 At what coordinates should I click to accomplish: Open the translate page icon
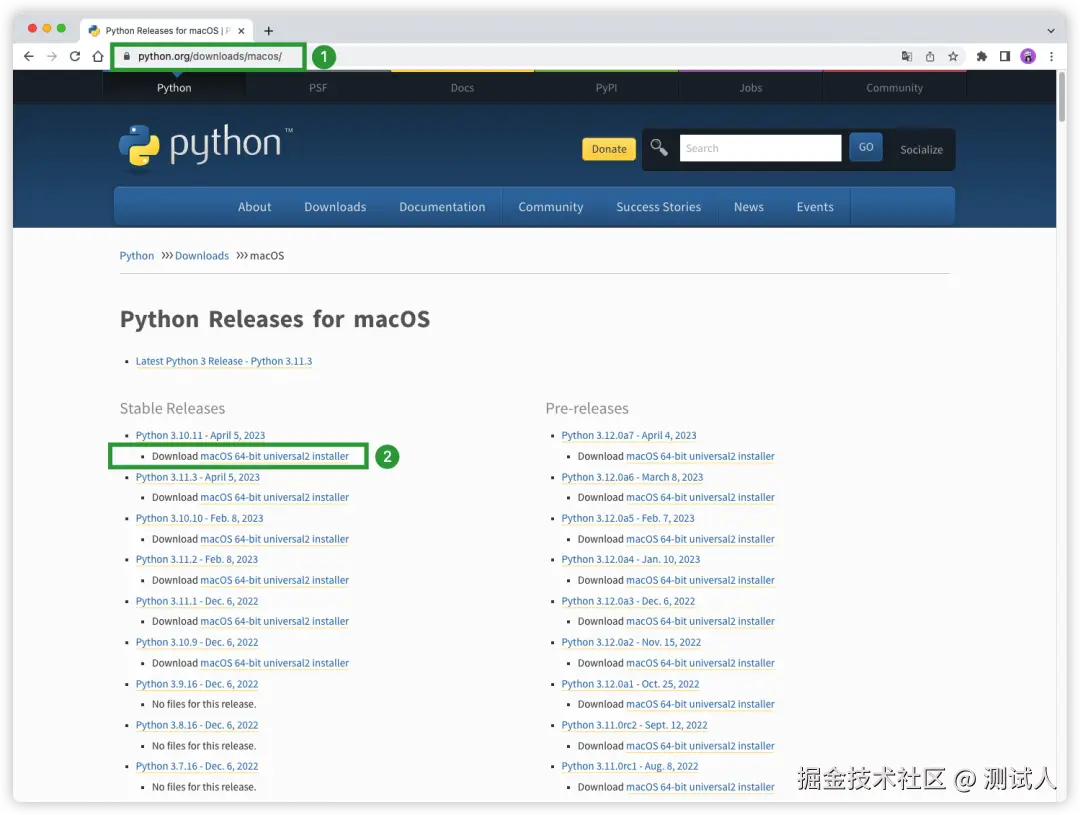[x=906, y=56]
